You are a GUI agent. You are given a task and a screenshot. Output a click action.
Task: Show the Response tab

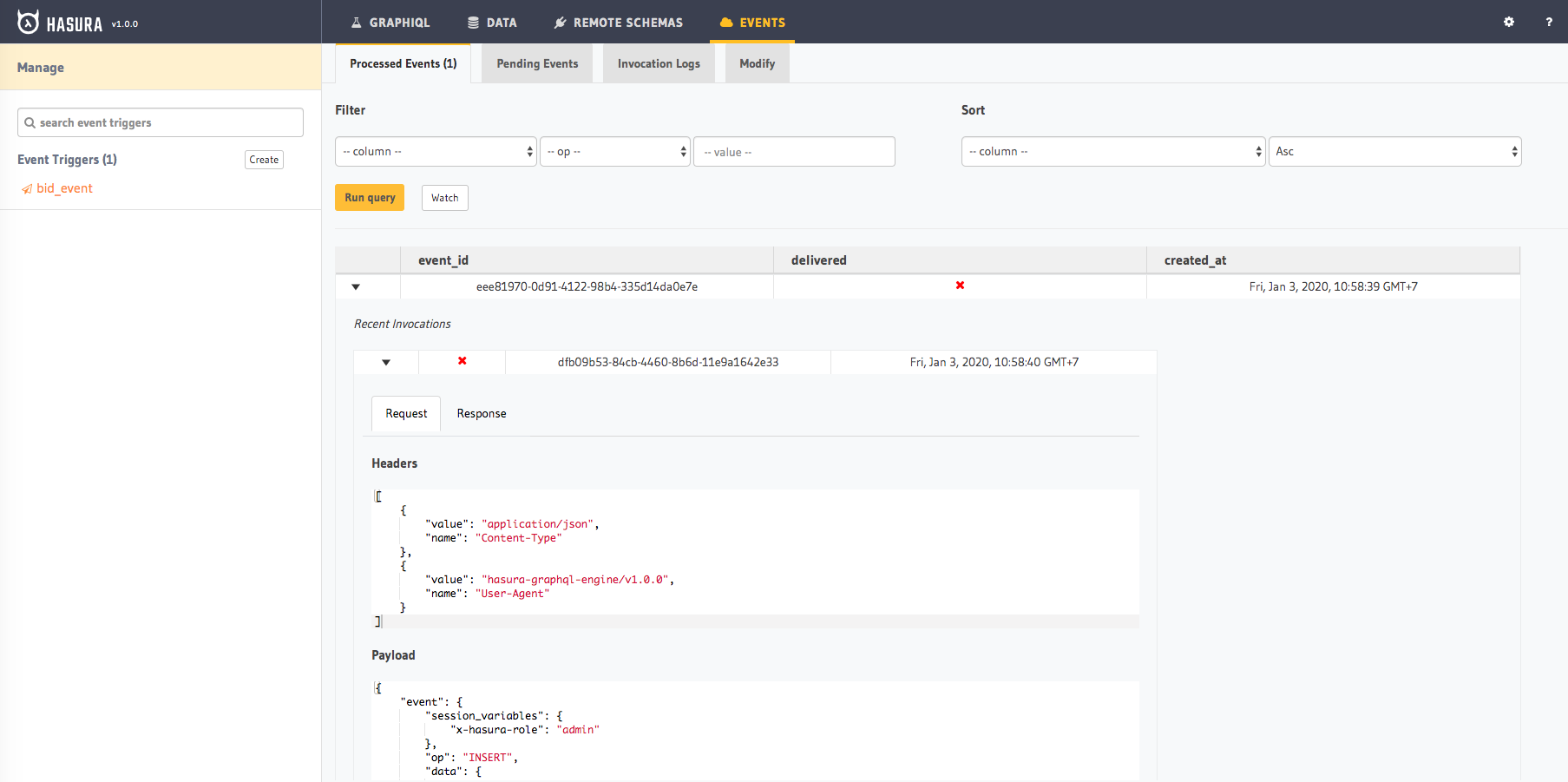(482, 413)
